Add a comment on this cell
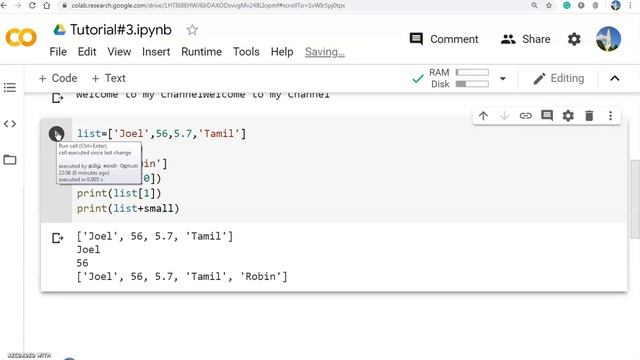This screenshot has height=360, width=640. tap(547, 116)
